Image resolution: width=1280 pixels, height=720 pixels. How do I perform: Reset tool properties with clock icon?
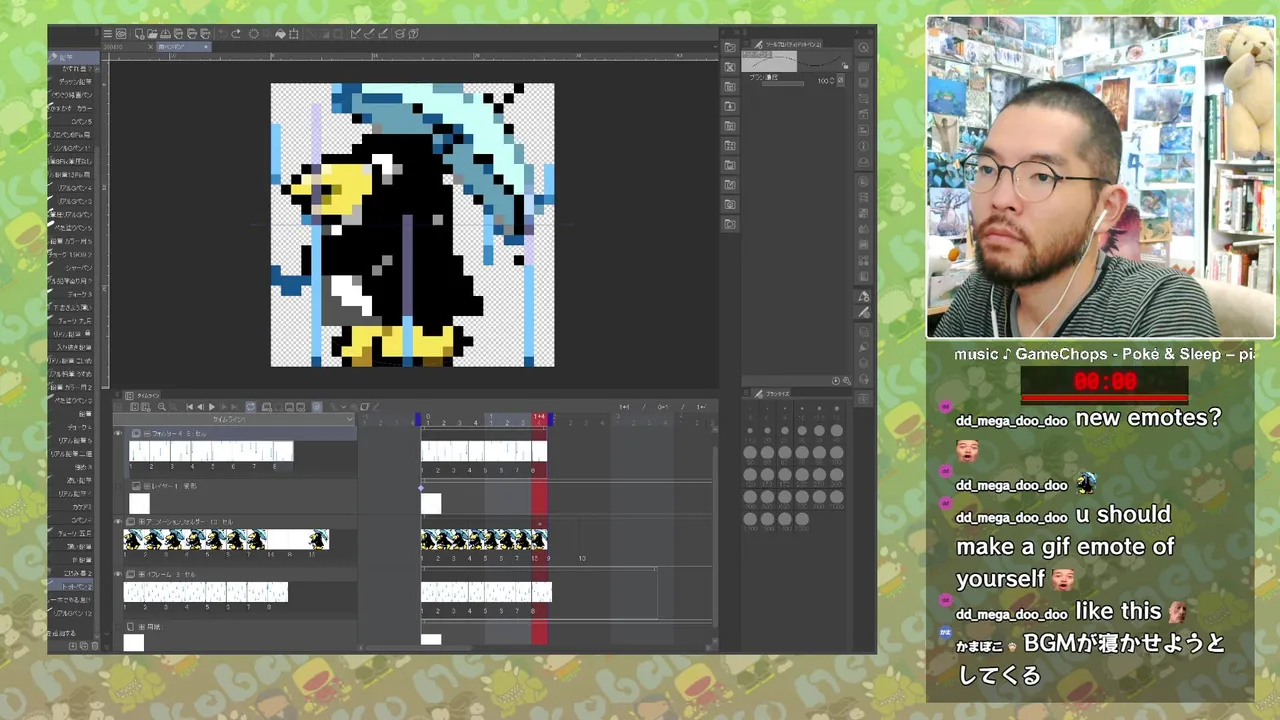836,380
